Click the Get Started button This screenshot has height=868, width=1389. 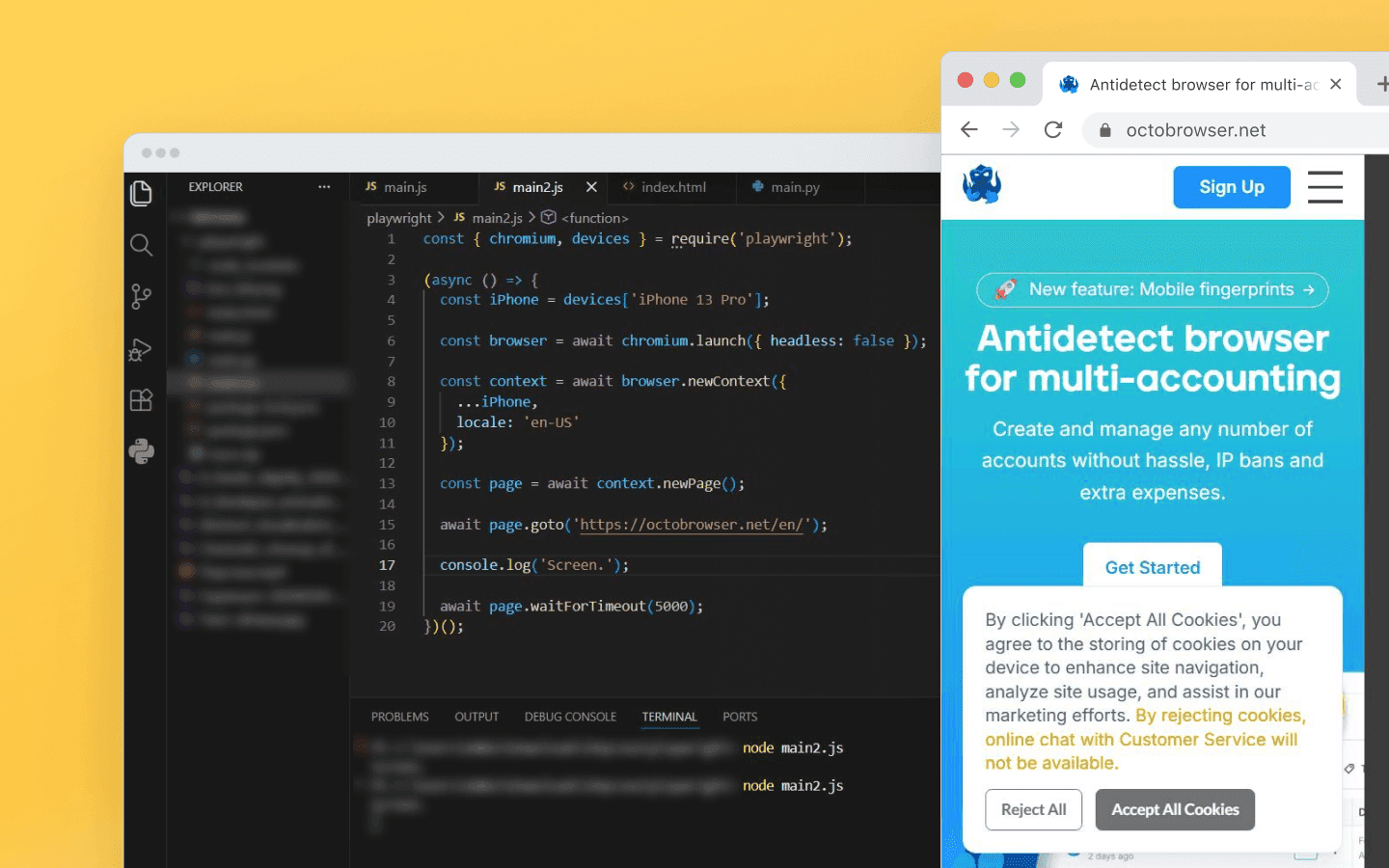[x=1153, y=567]
